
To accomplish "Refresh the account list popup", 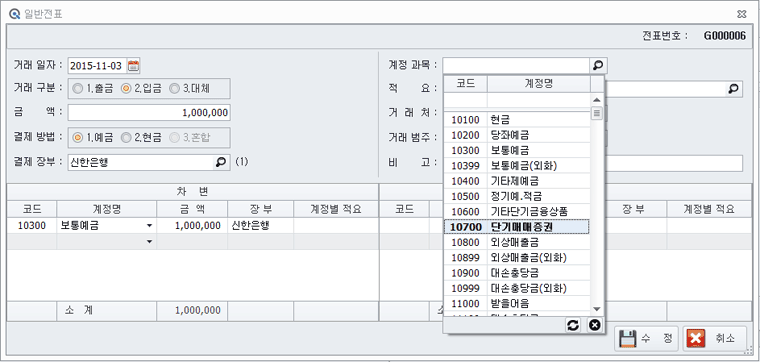I will (x=573, y=325).
